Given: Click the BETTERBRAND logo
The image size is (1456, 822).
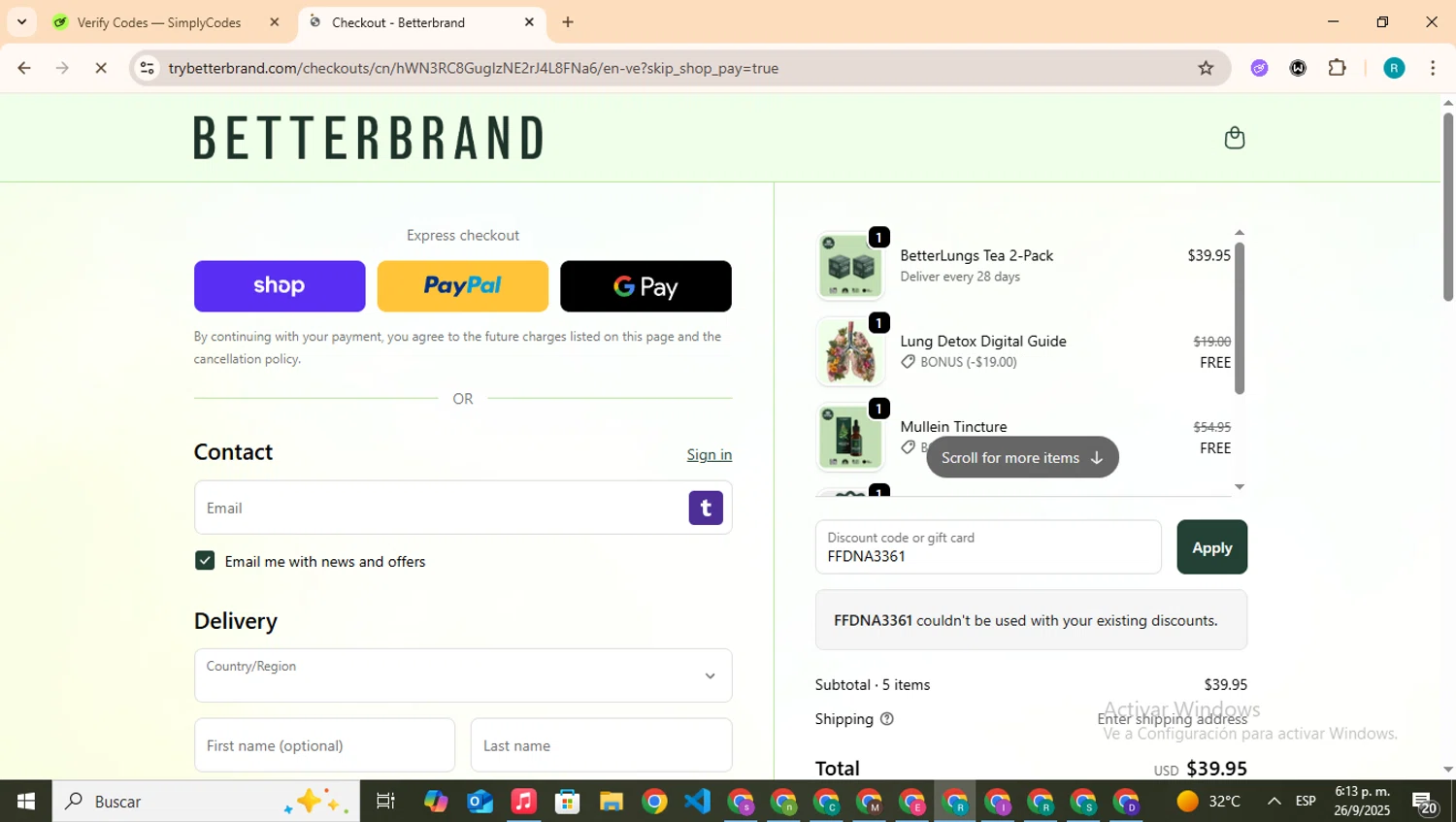Looking at the screenshot, I should pyautogui.click(x=369, y=138).
